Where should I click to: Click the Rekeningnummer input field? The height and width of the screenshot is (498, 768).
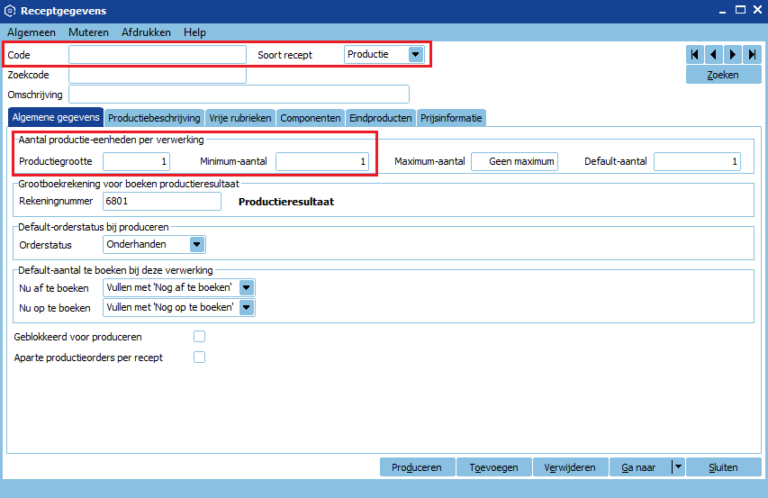(161, 201)
